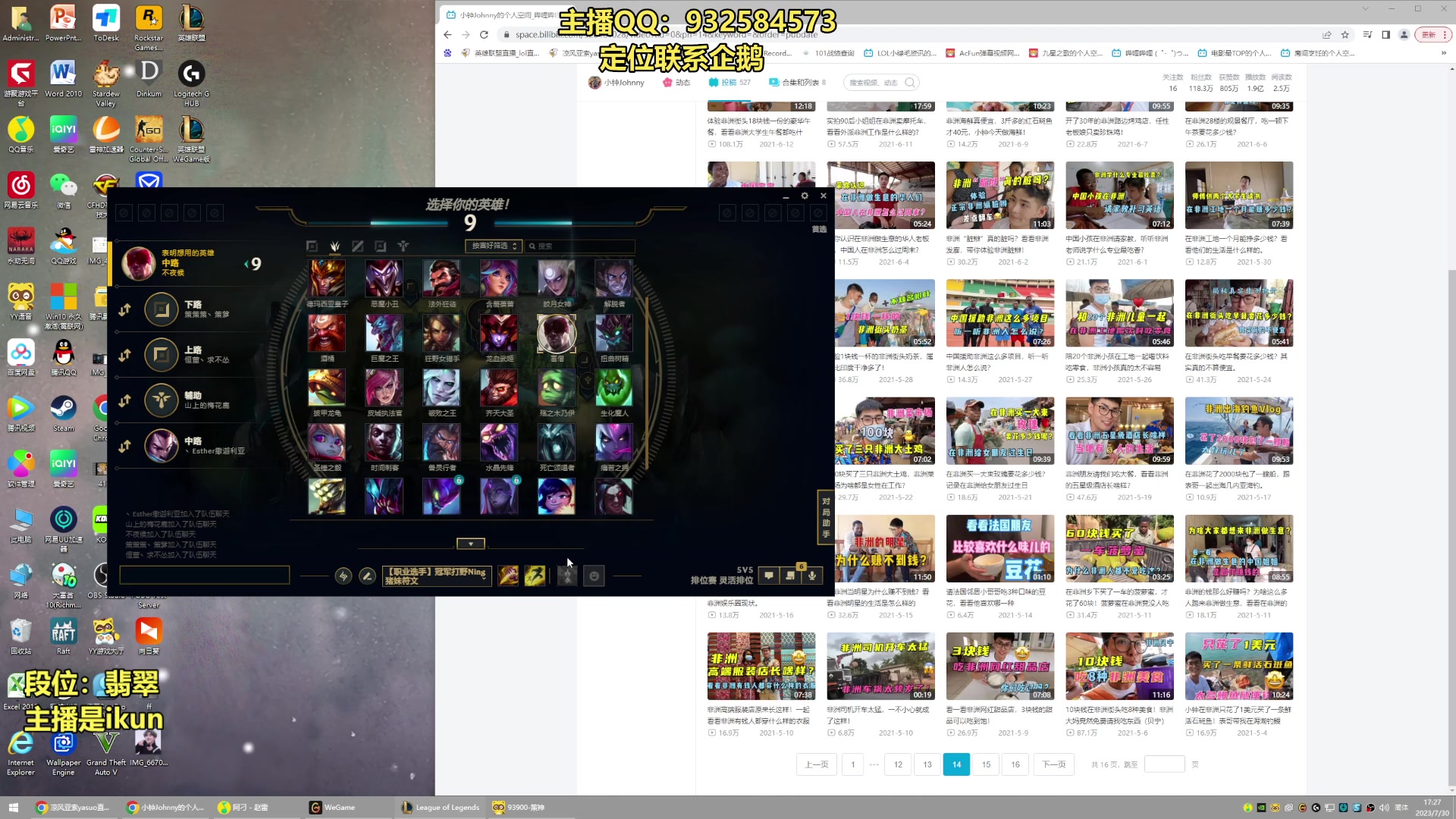The image size is (1456, 819).
Task: Open emote selector icon
Action: (x=595, y=576)
